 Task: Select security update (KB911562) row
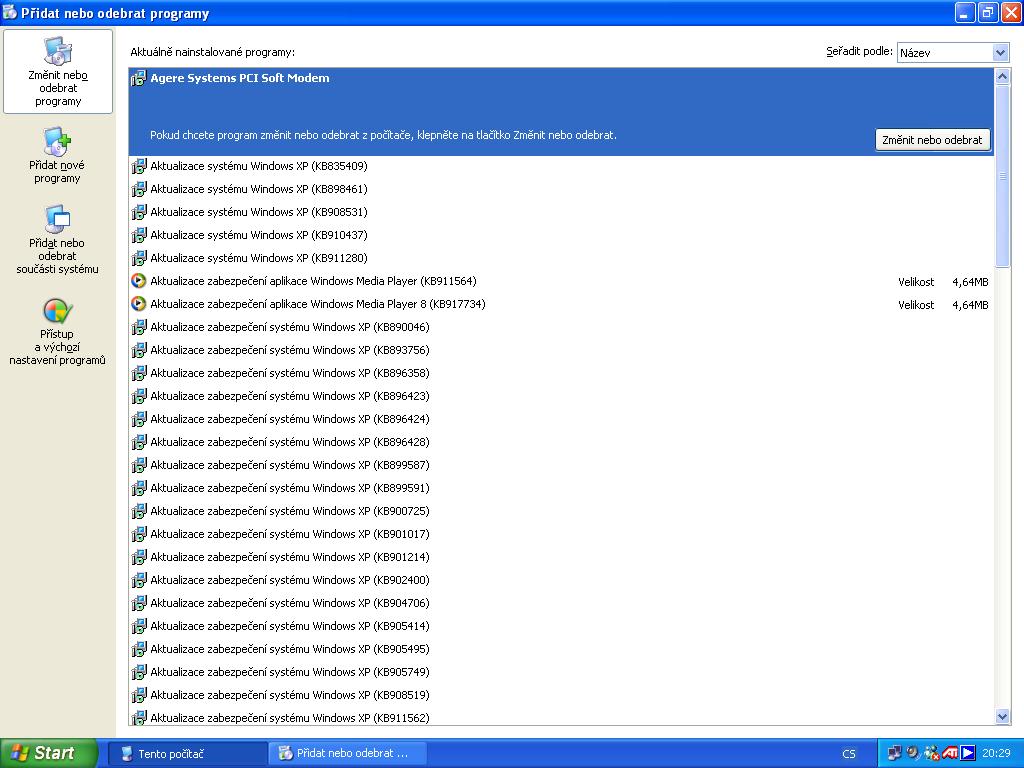(x=561, y=716)
